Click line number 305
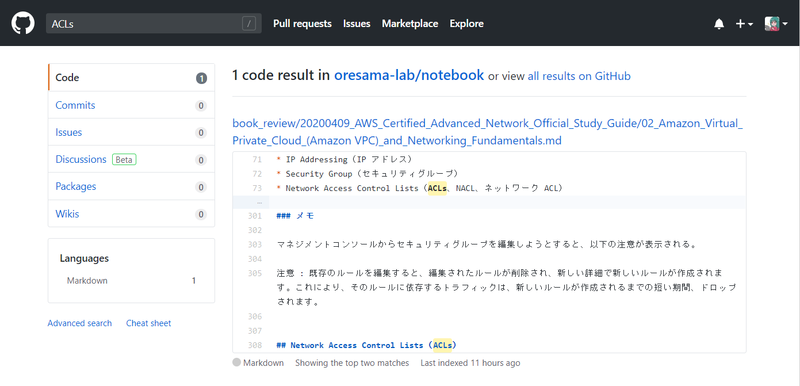Screen dimensions: 800x386 tap(255, 273)
